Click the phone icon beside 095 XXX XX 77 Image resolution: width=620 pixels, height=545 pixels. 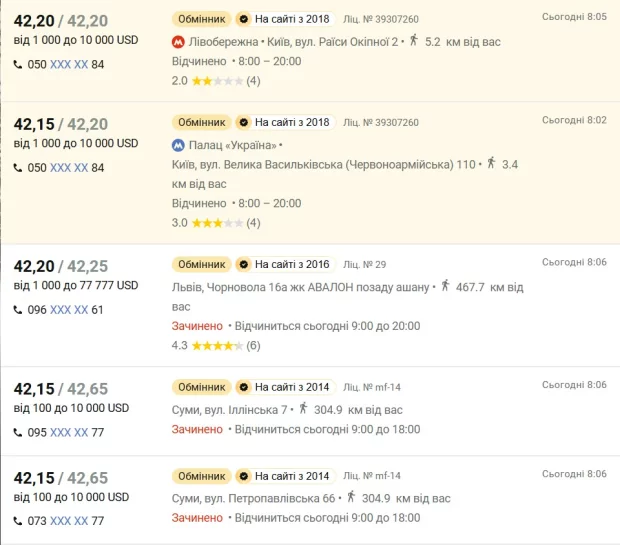pos(18,433)
